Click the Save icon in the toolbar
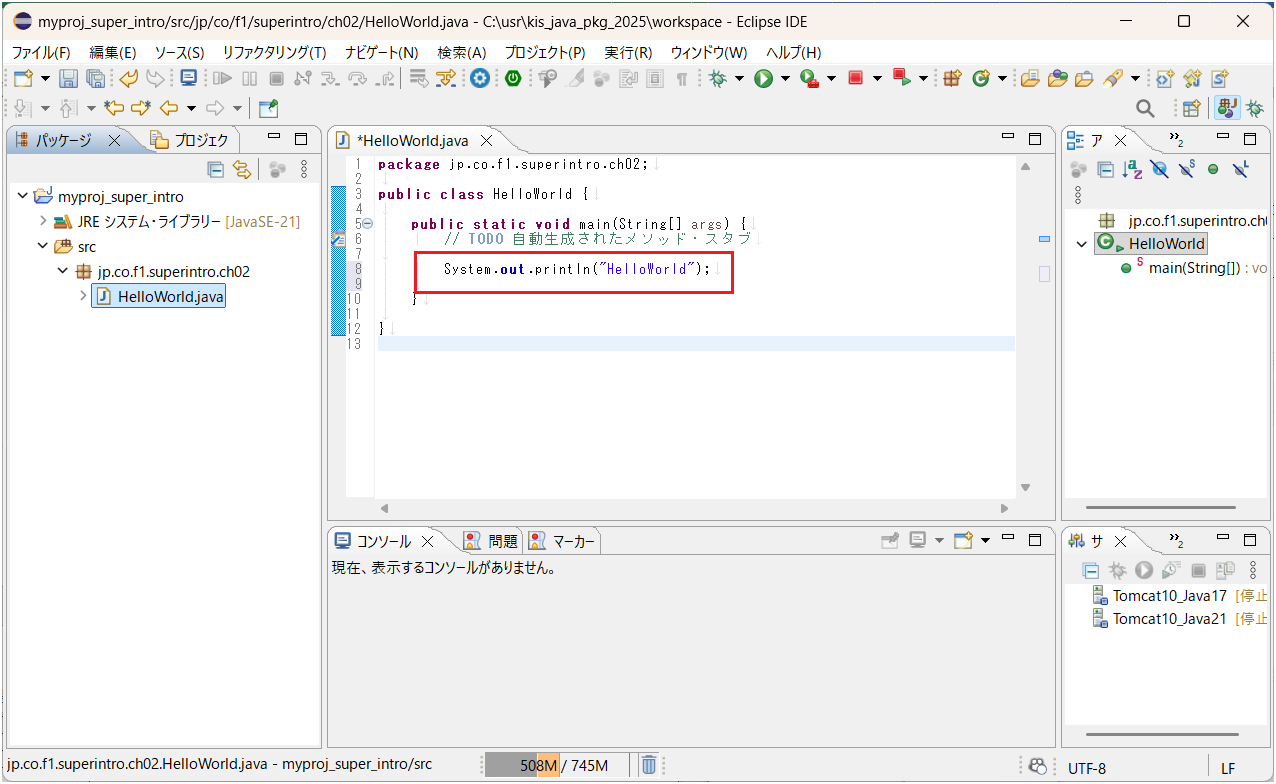This screenshot has width=1276, height=784. point(68,79)
